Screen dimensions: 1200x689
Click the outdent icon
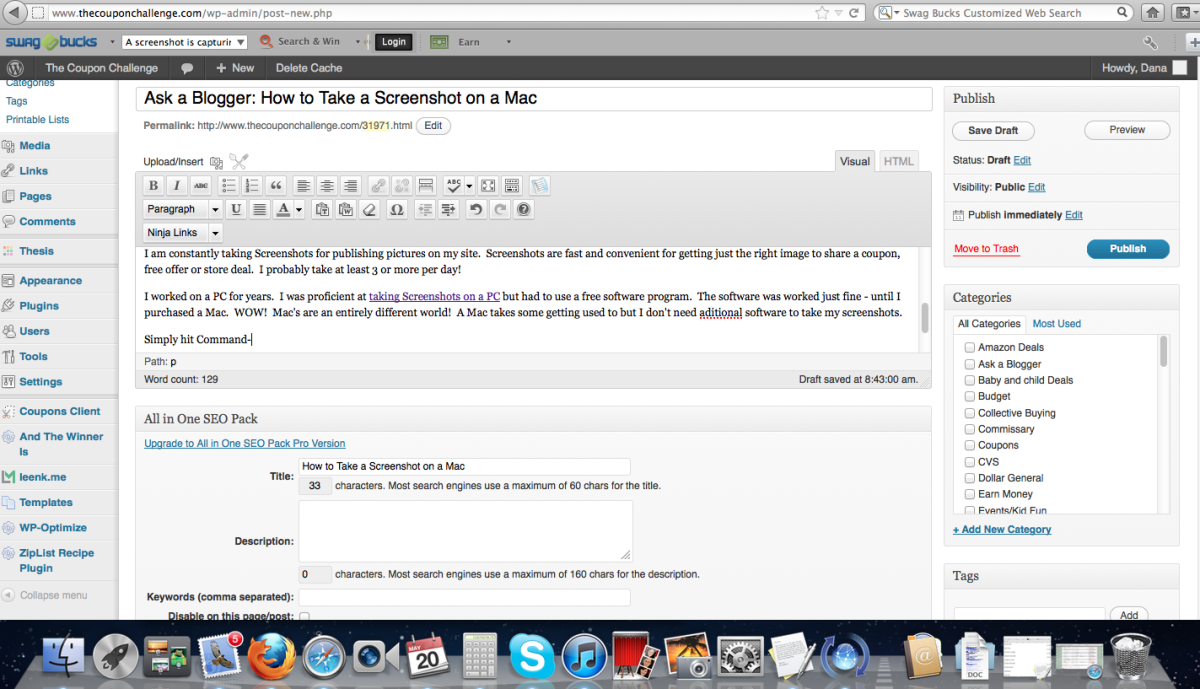[425, 209]
